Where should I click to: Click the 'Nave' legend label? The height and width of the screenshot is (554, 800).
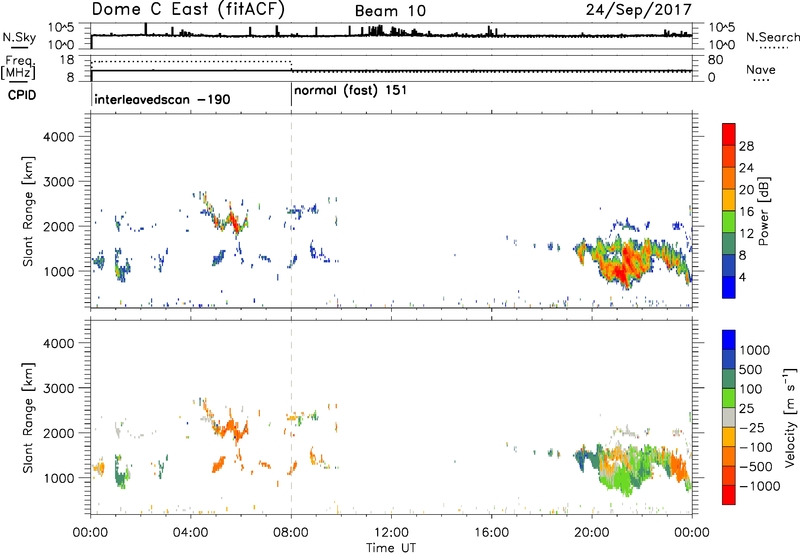[x=760, y=69]
